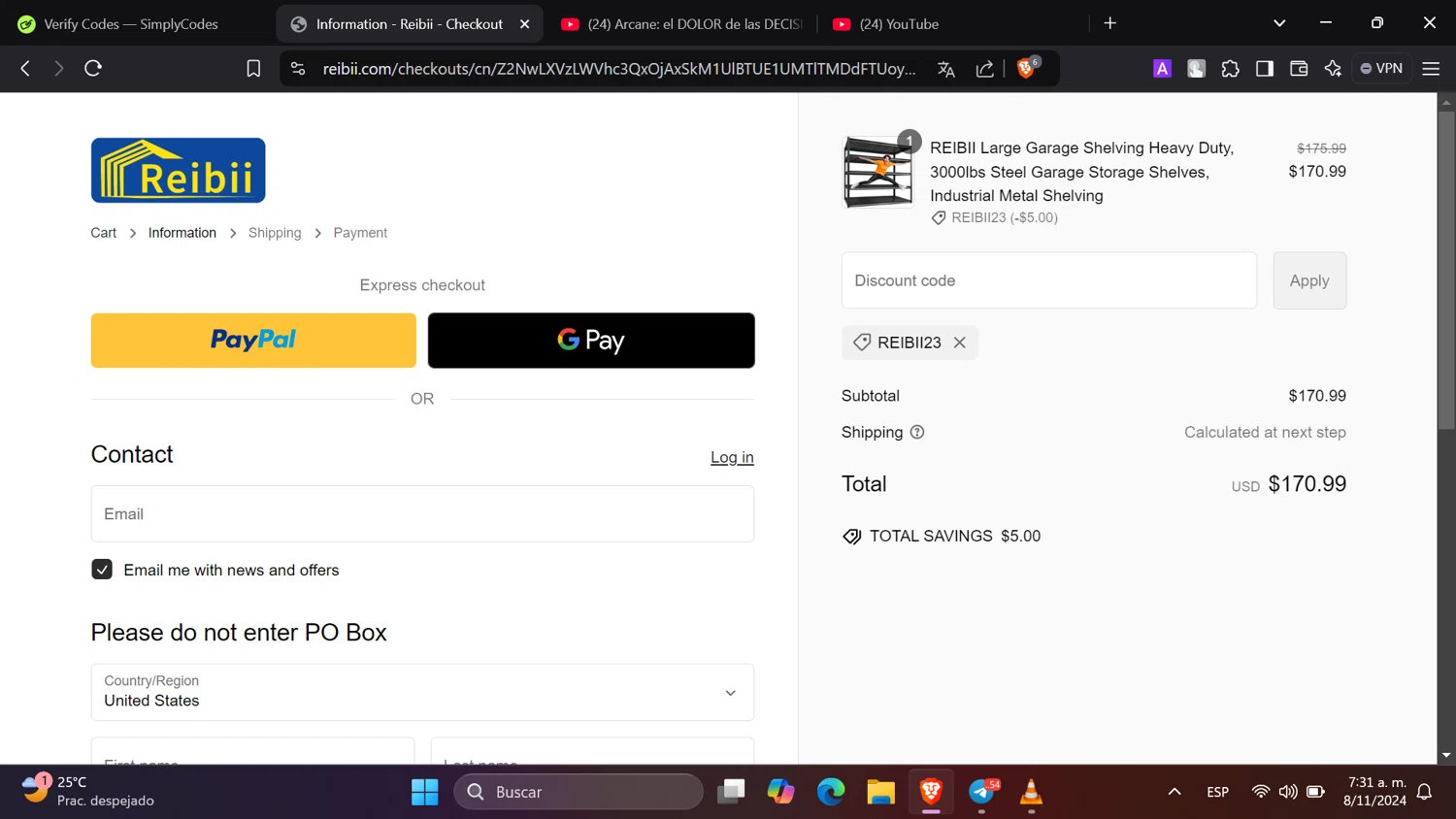Viewport: 1456px width, 819px height.
Task: Click the battery status icon
Action: pyautogui.click(x=1315, y=792)
